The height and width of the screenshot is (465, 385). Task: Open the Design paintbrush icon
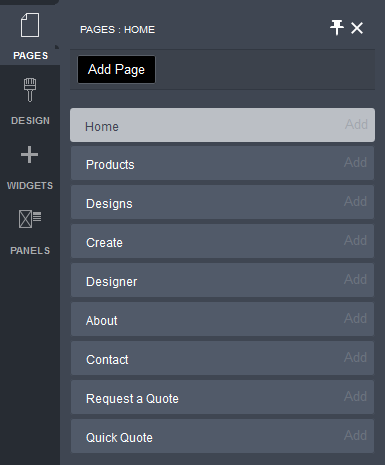(30, 90)
